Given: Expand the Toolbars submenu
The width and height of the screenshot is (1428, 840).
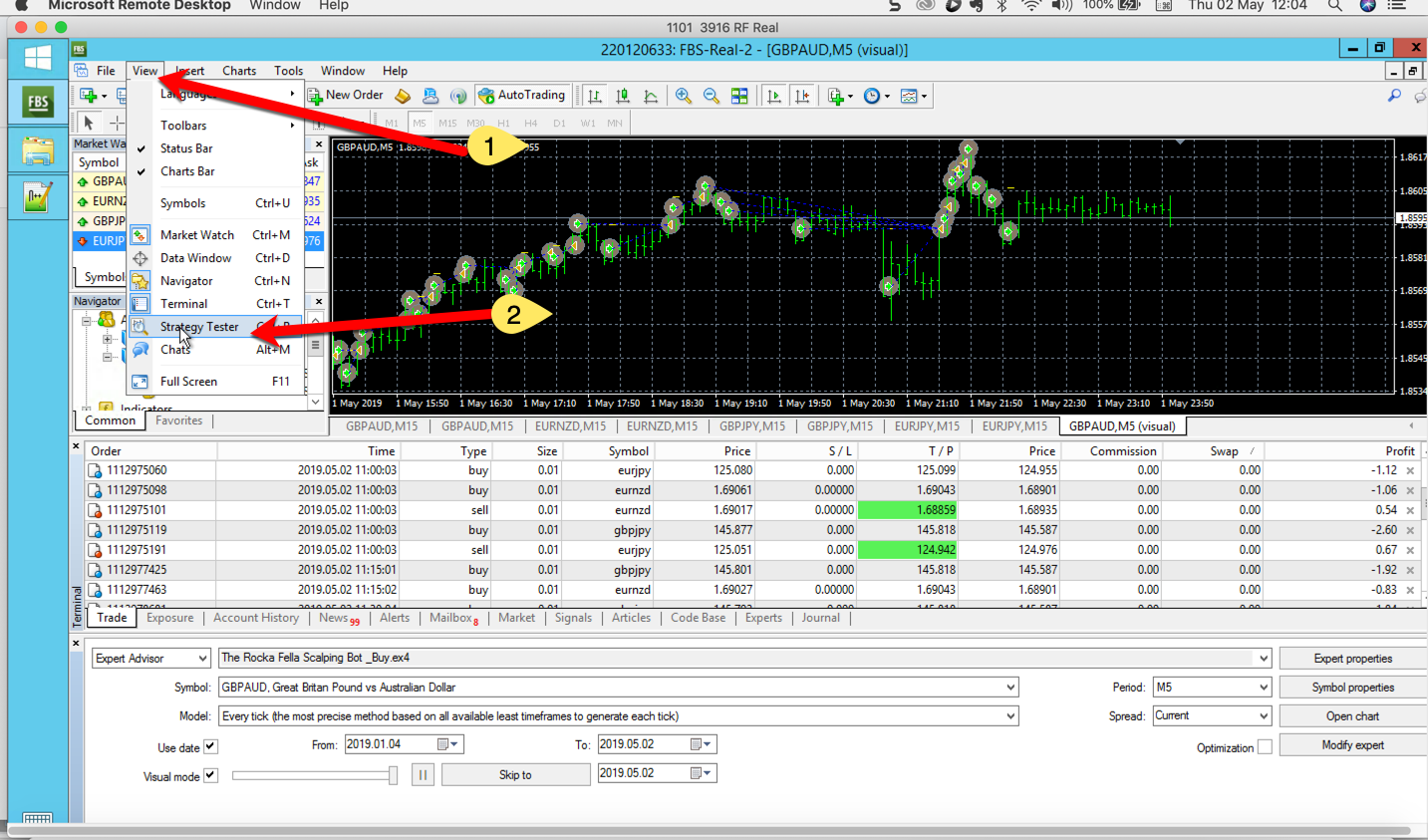Looking at the screenshot, I should pos(215,126).
